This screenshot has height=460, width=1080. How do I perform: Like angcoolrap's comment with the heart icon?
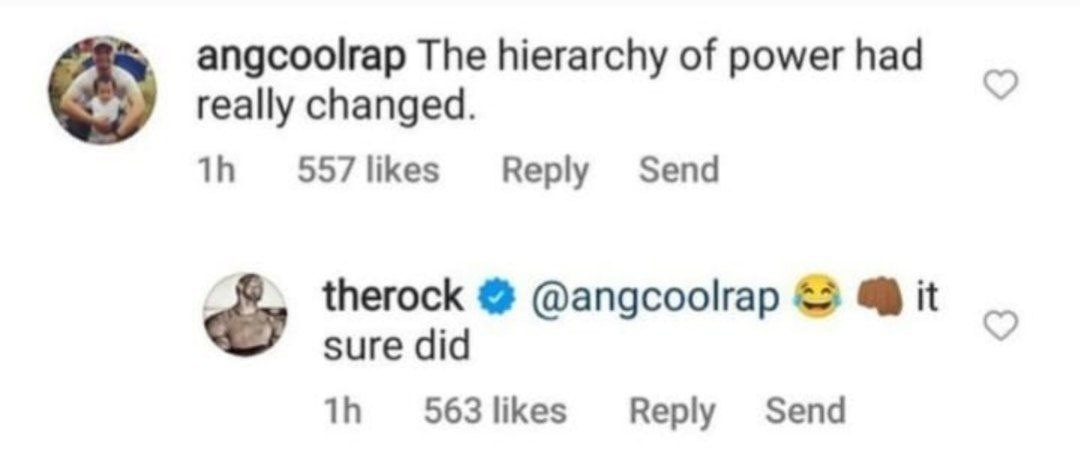tap(1001, 89)
